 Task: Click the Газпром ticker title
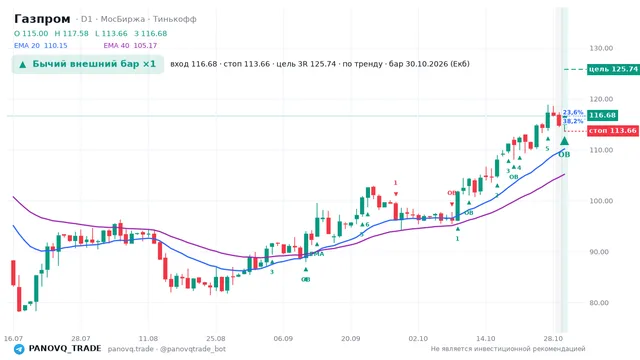pos(42,19)
